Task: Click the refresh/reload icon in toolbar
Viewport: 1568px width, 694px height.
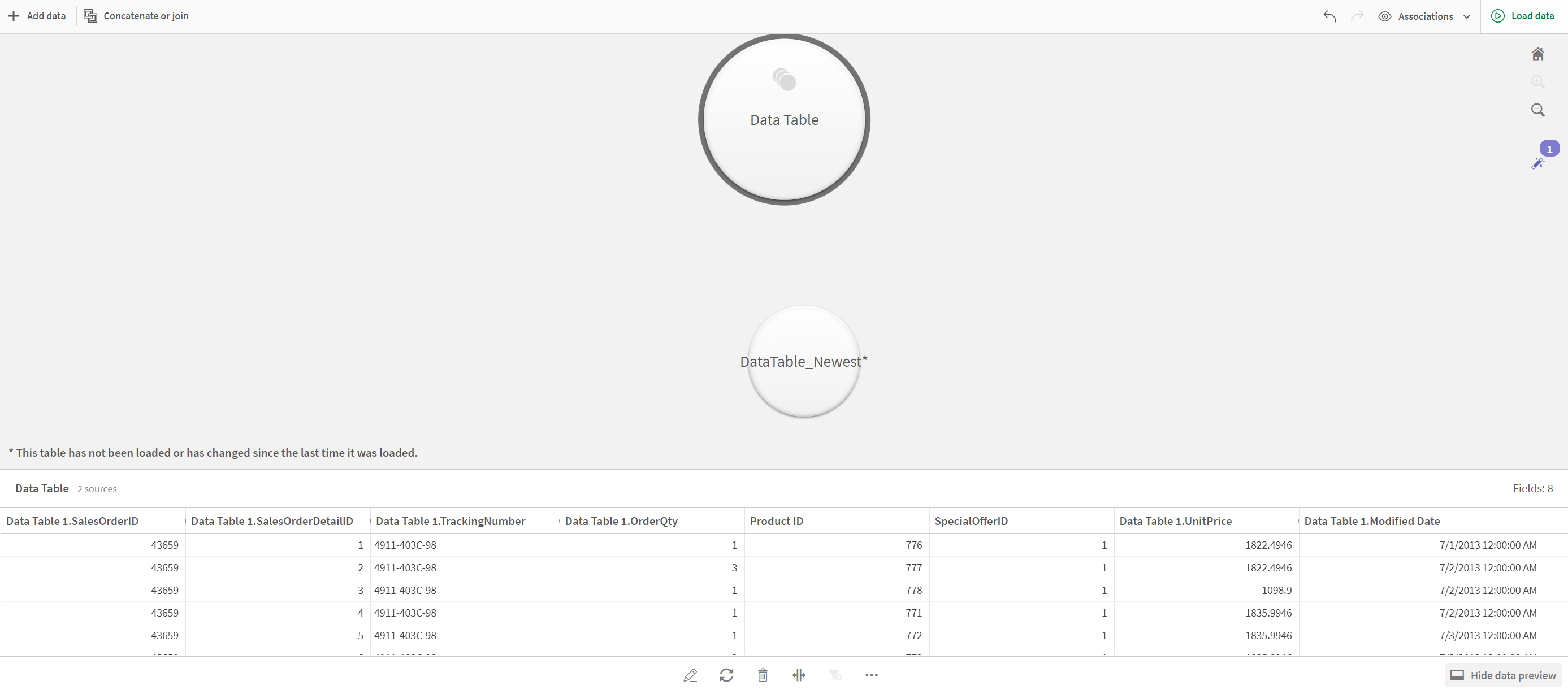Action: click(726, 675)
